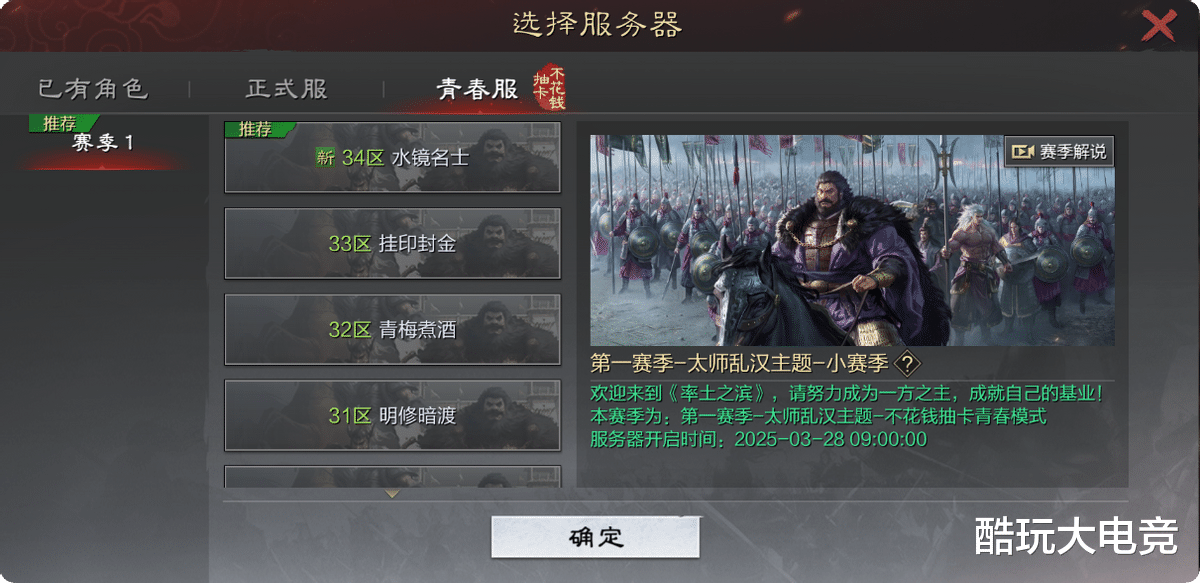Select the 青春服 tab
1200x583 pixels.
tap(477, 89)
